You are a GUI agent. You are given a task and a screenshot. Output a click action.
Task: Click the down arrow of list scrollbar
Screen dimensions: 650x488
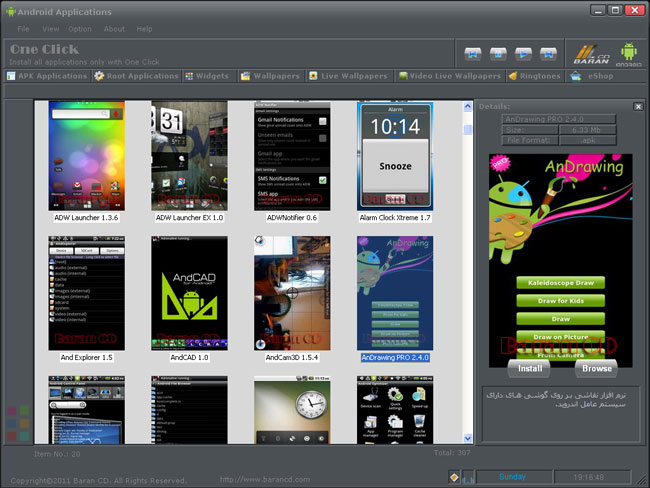468,438
